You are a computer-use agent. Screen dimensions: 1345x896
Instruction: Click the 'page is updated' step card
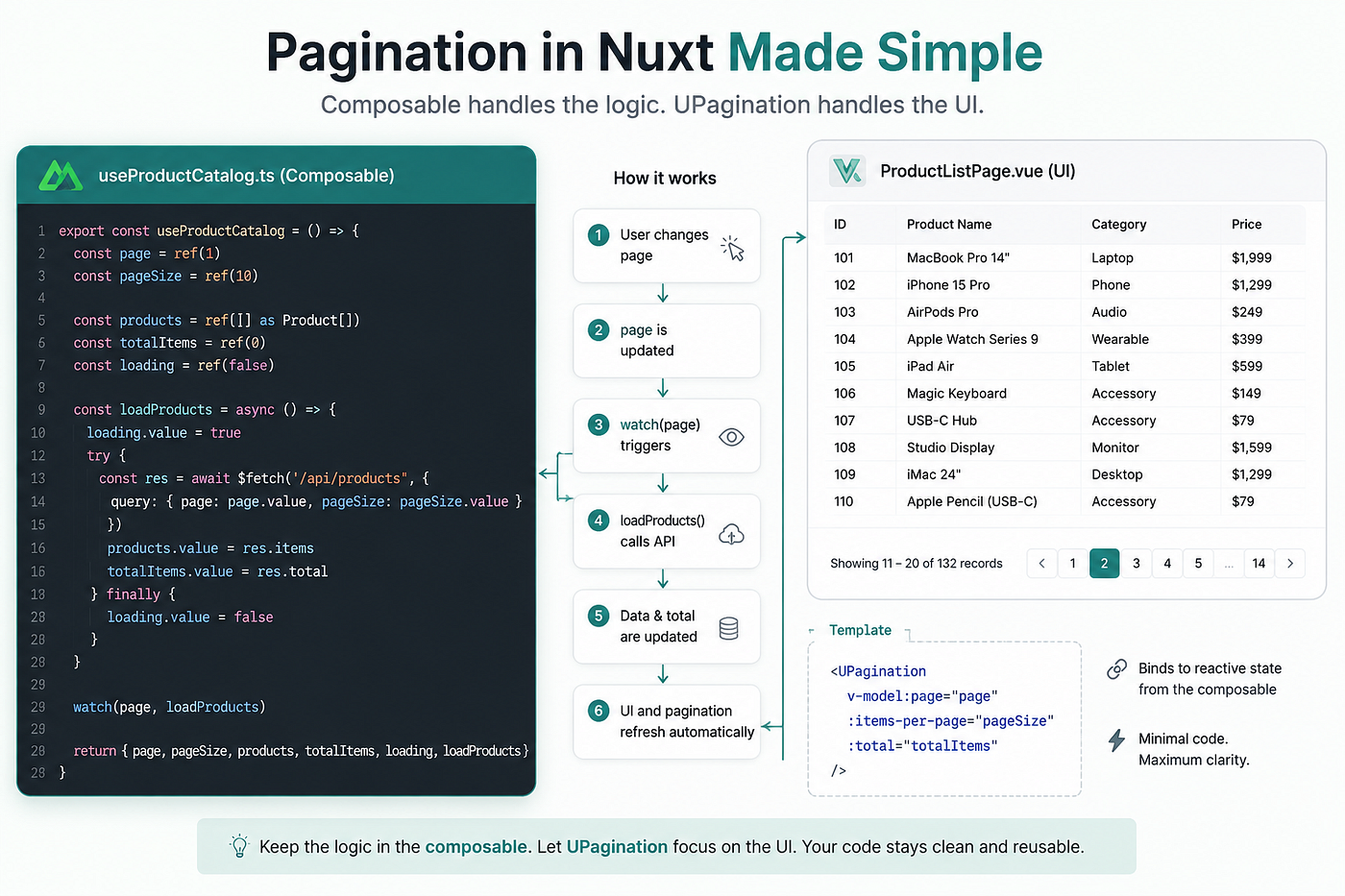[x=667, y=340]
